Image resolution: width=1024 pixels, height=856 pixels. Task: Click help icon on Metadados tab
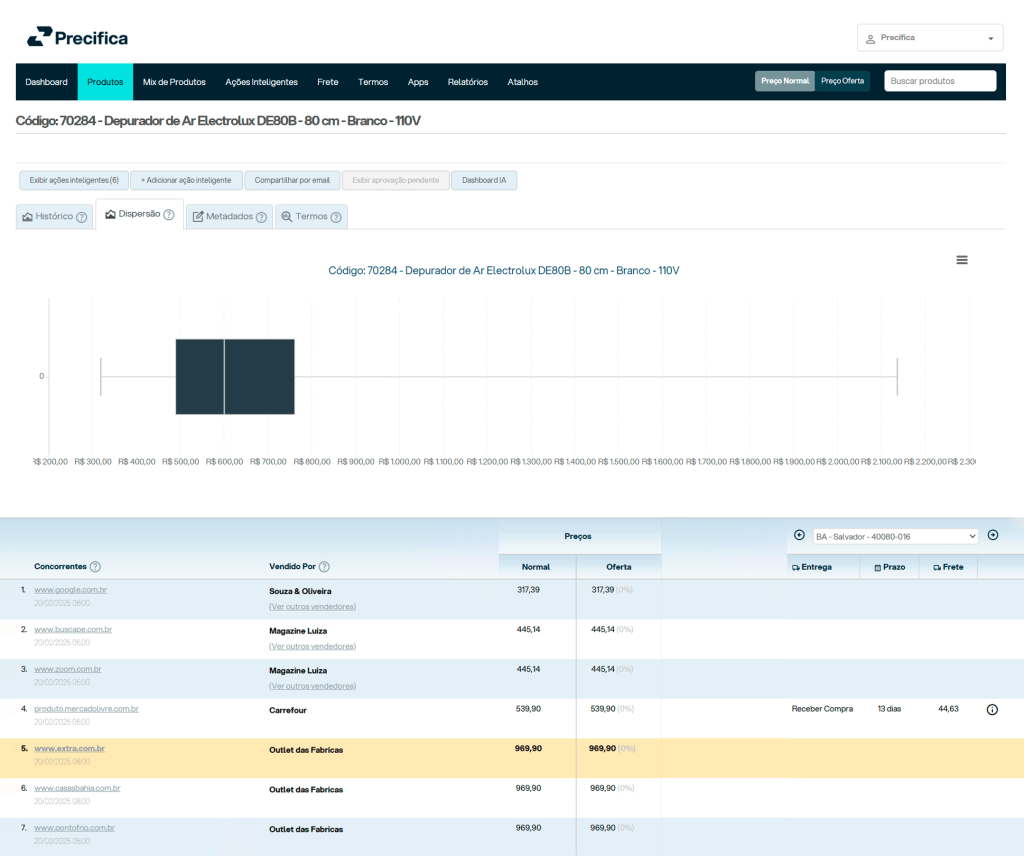[x=261, y=217]
